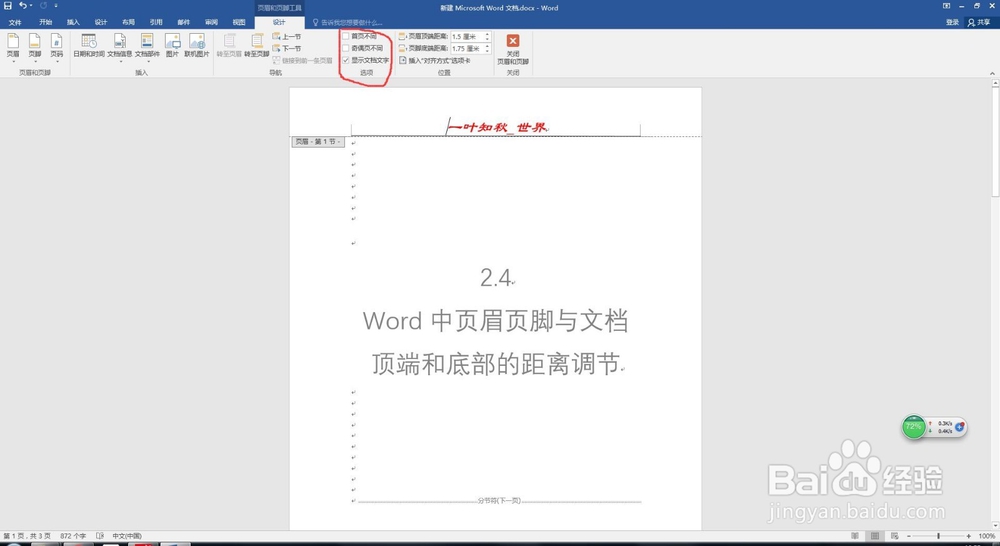The width and height of the screenshot is (1000, 546).
Task: Switch to the 邮件 mailings tab
Action: tap(184, 22)
